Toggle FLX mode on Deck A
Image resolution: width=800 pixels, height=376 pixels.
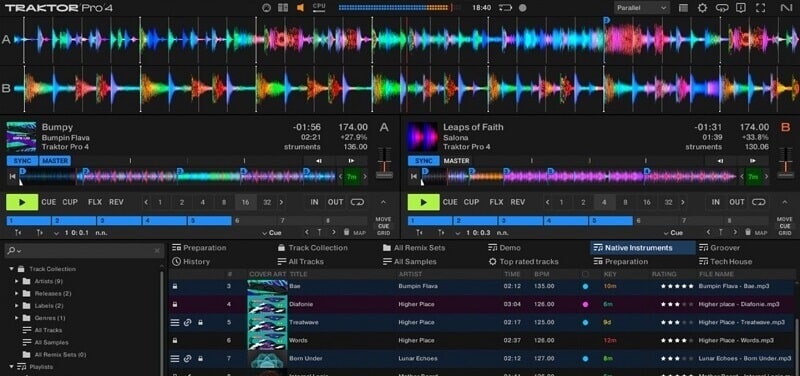tap(95, 203)
